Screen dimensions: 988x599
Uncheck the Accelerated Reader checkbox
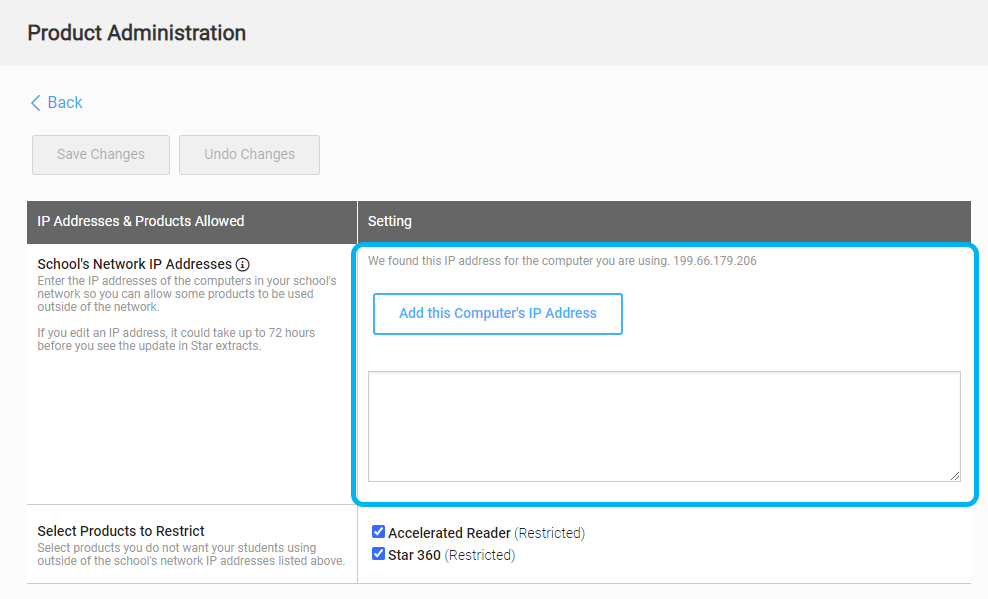(x=378, y=532)
